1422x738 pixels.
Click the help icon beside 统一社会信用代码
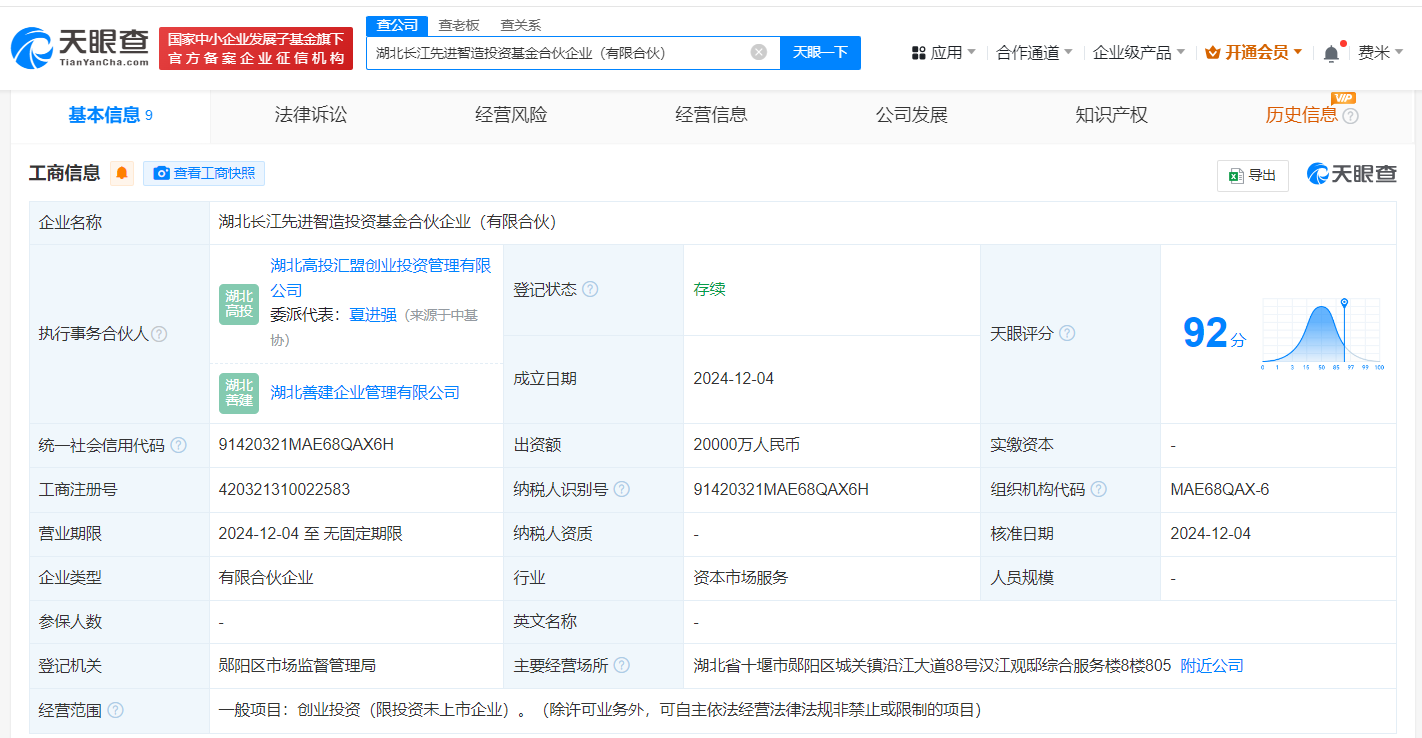[x=178, y=445]
